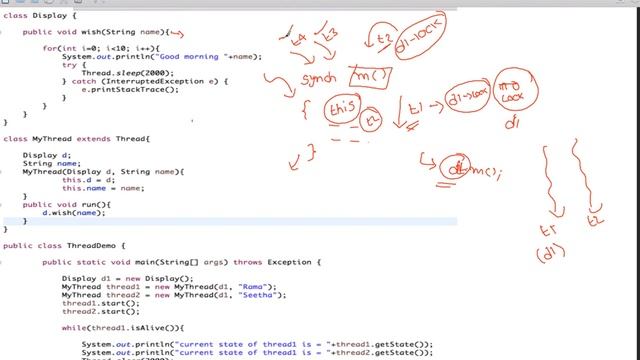Click the 'e.printStackTrace();' statement
The image size is (640, 360).
click(130, 89)
